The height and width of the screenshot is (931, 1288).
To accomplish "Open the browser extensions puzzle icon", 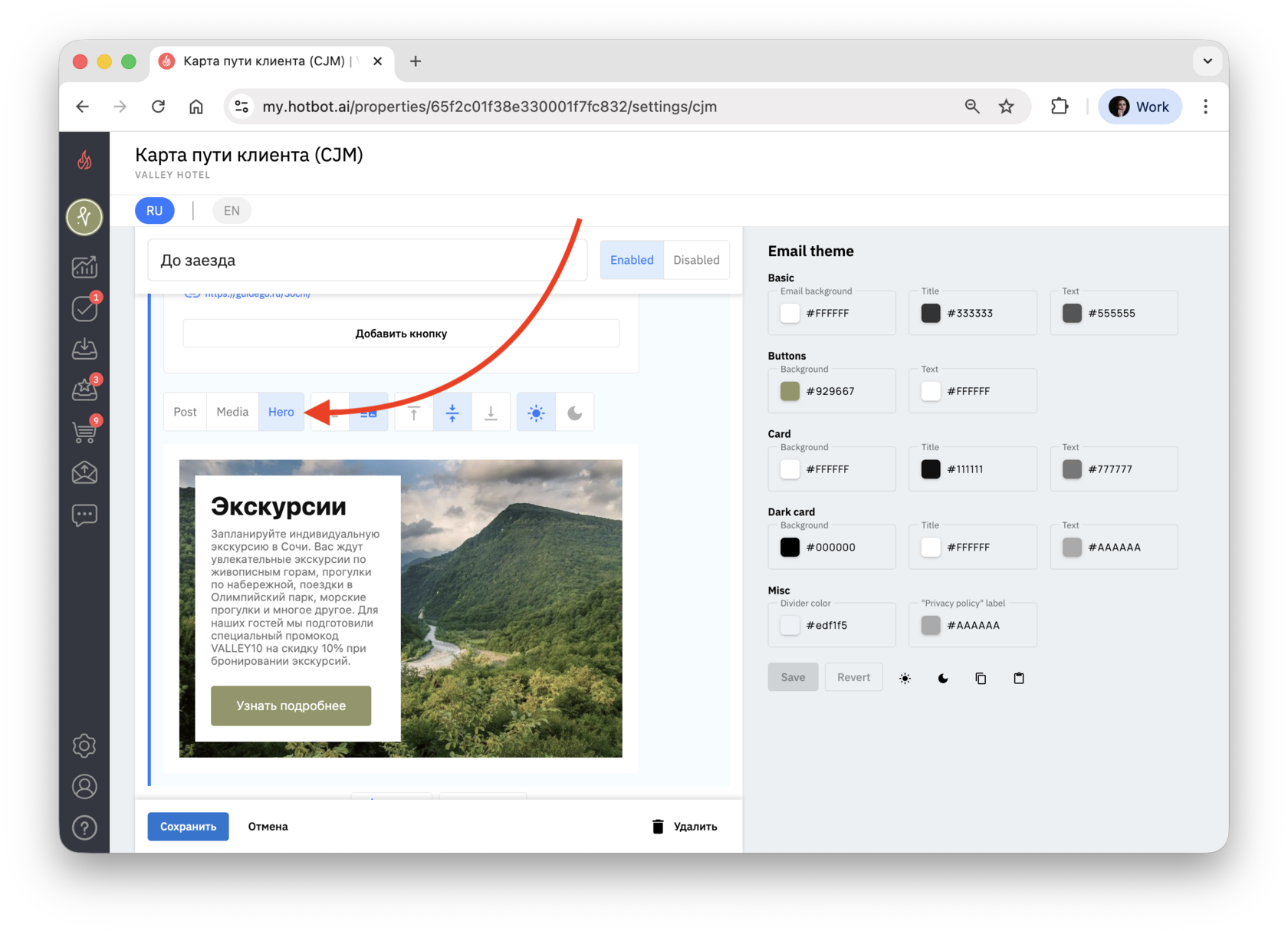I will (x=1060, y=107).
